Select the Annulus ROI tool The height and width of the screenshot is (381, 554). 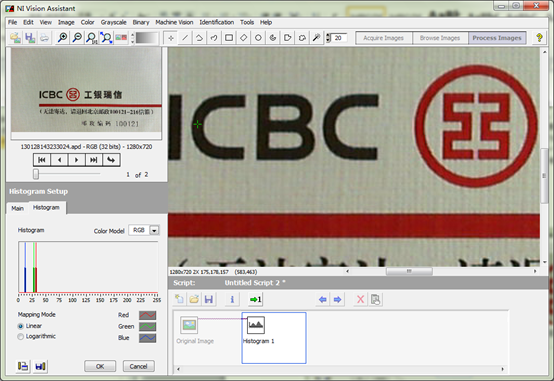(x=273, y=38)
